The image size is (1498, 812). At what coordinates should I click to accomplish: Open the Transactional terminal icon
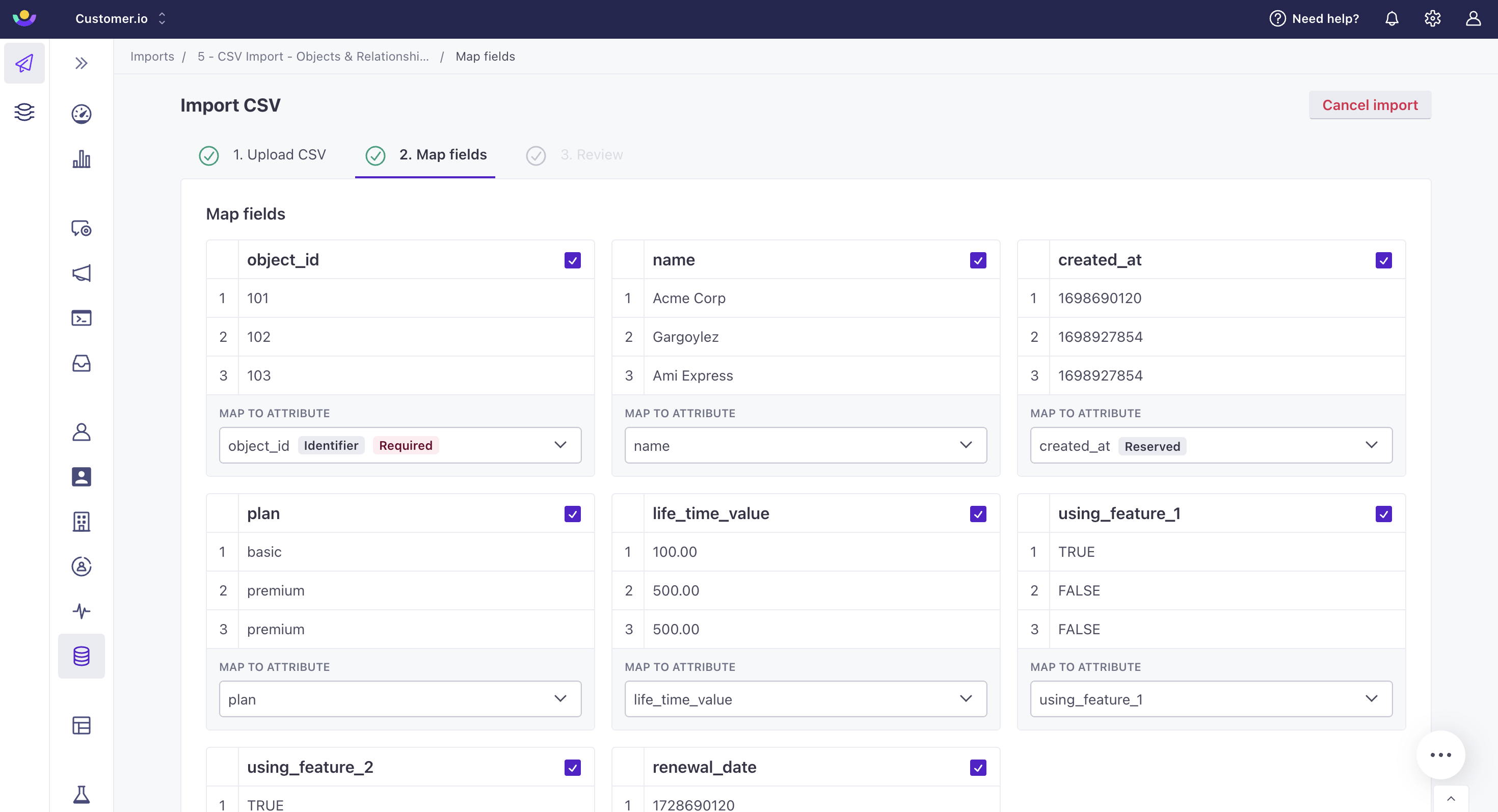coord(82,318)
